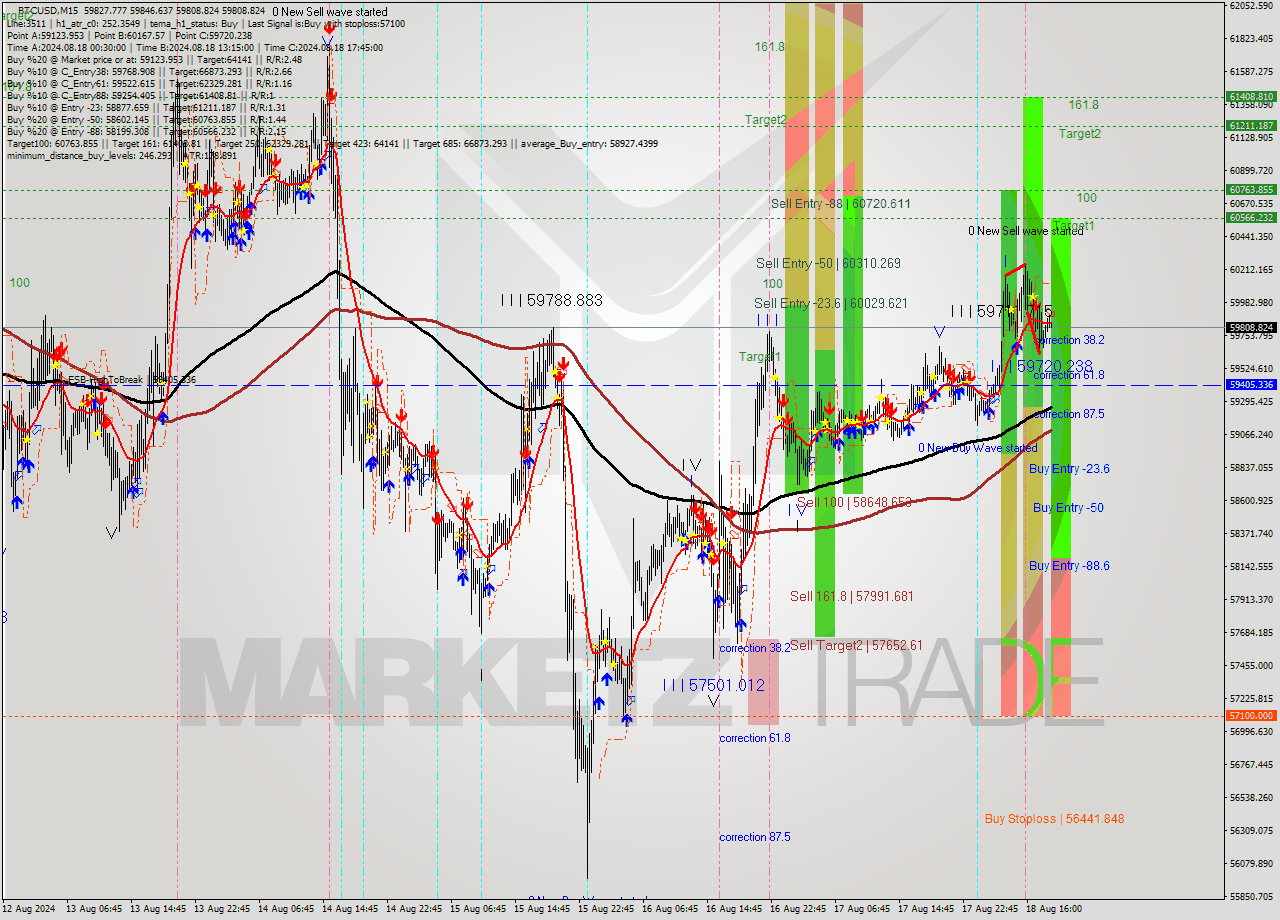This screenshot has width=1280, height=920.
Task: Click the 'Sell Target2 | 57652.61' label
Action: pos(856,645)
